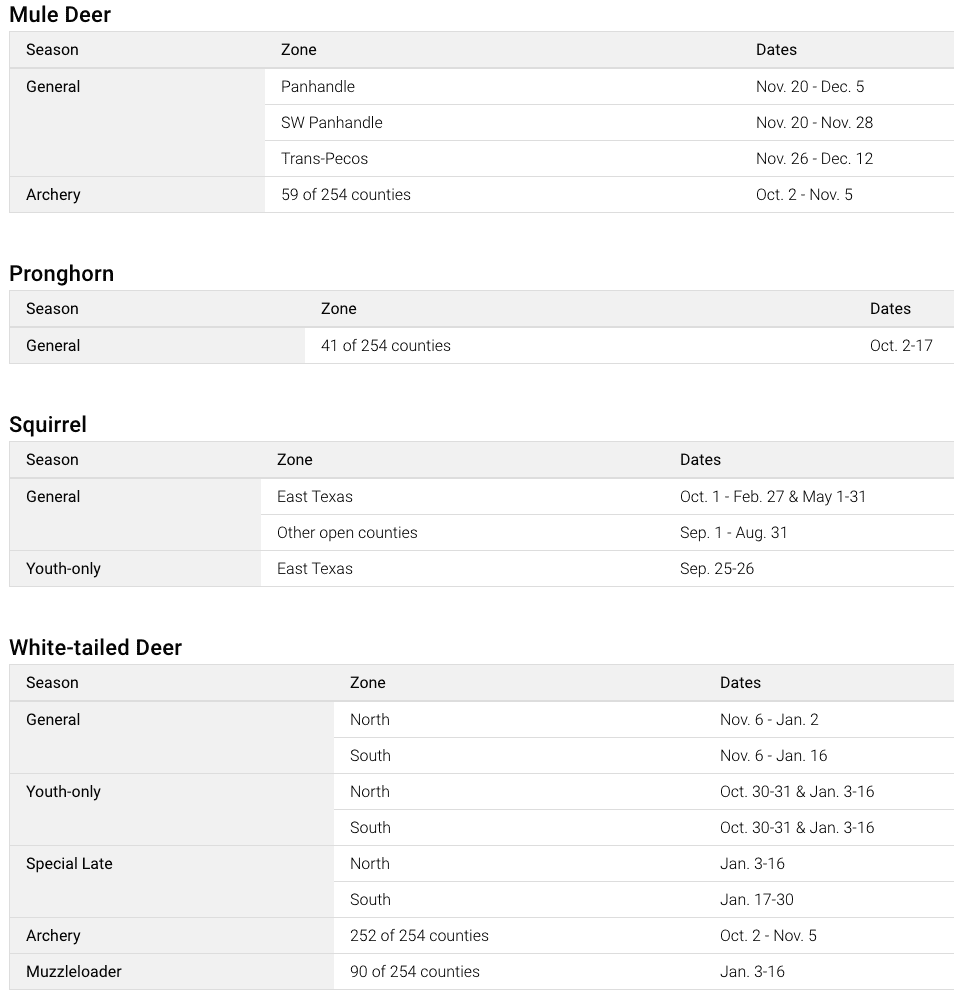The height and width of the screenshot is (1000, 954).
Task: Click the Dates column header in Squirrel table
Action: pos(700,460)
